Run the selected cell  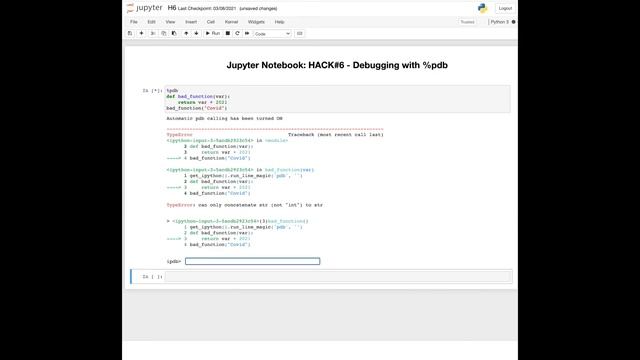click(x=213, y=33)
